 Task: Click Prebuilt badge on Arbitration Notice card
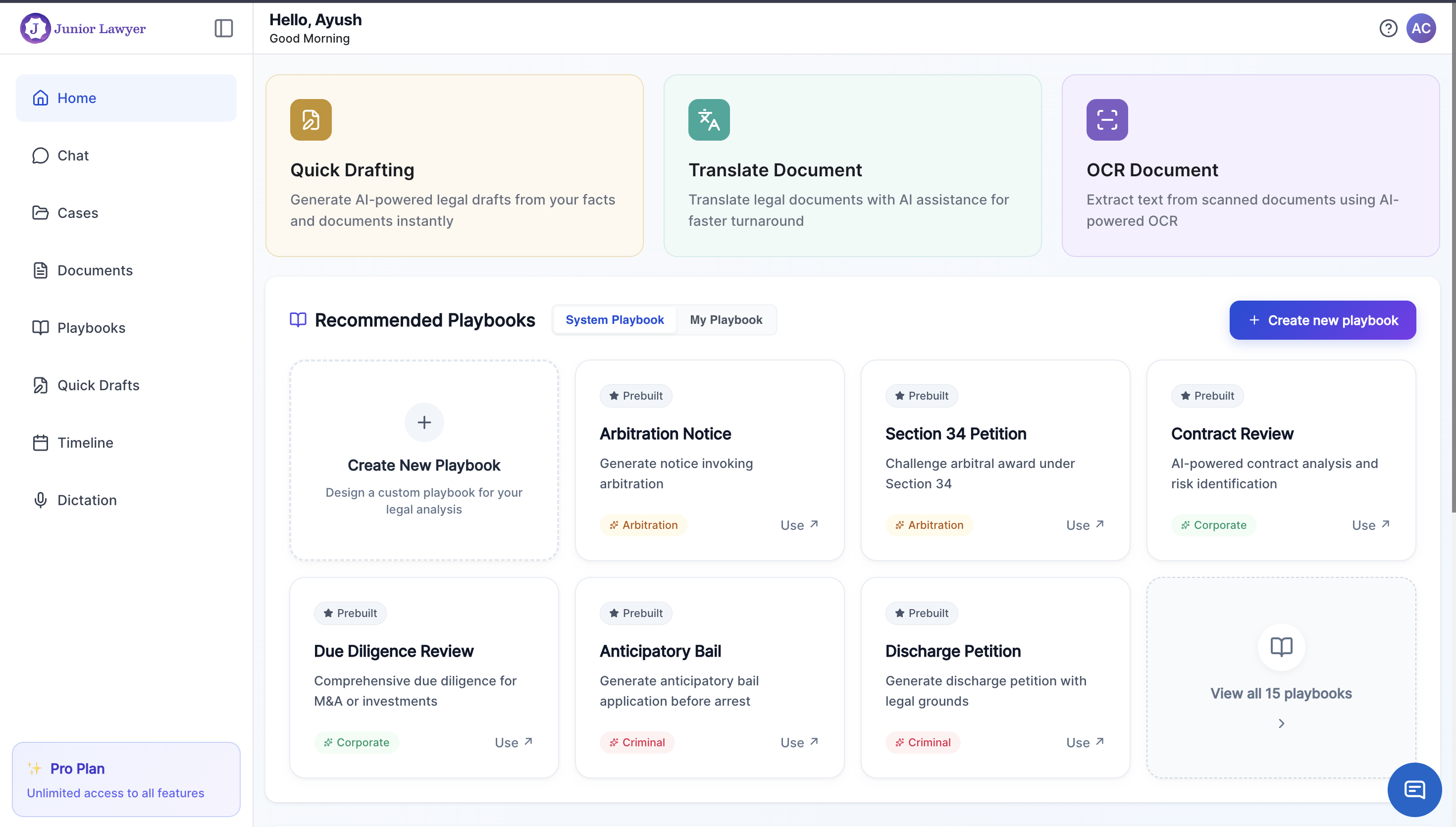point(636,396)
